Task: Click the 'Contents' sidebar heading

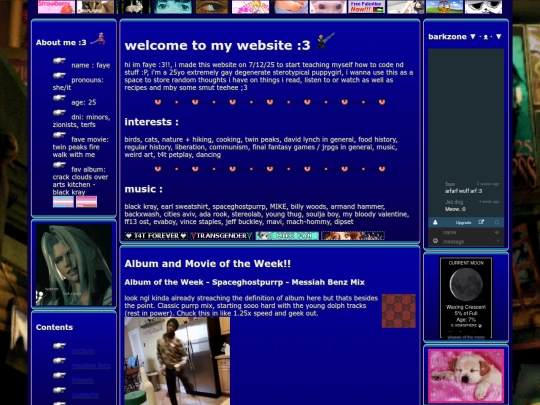Action: pyautogui.click(x=54, y=327)
